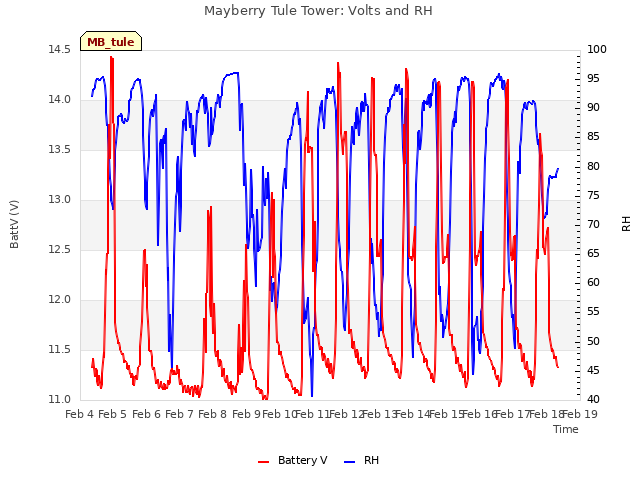640x480 pixels.
Task: Click the 65 right axis value
Action: pyautogui.click(x=593, y=253)
